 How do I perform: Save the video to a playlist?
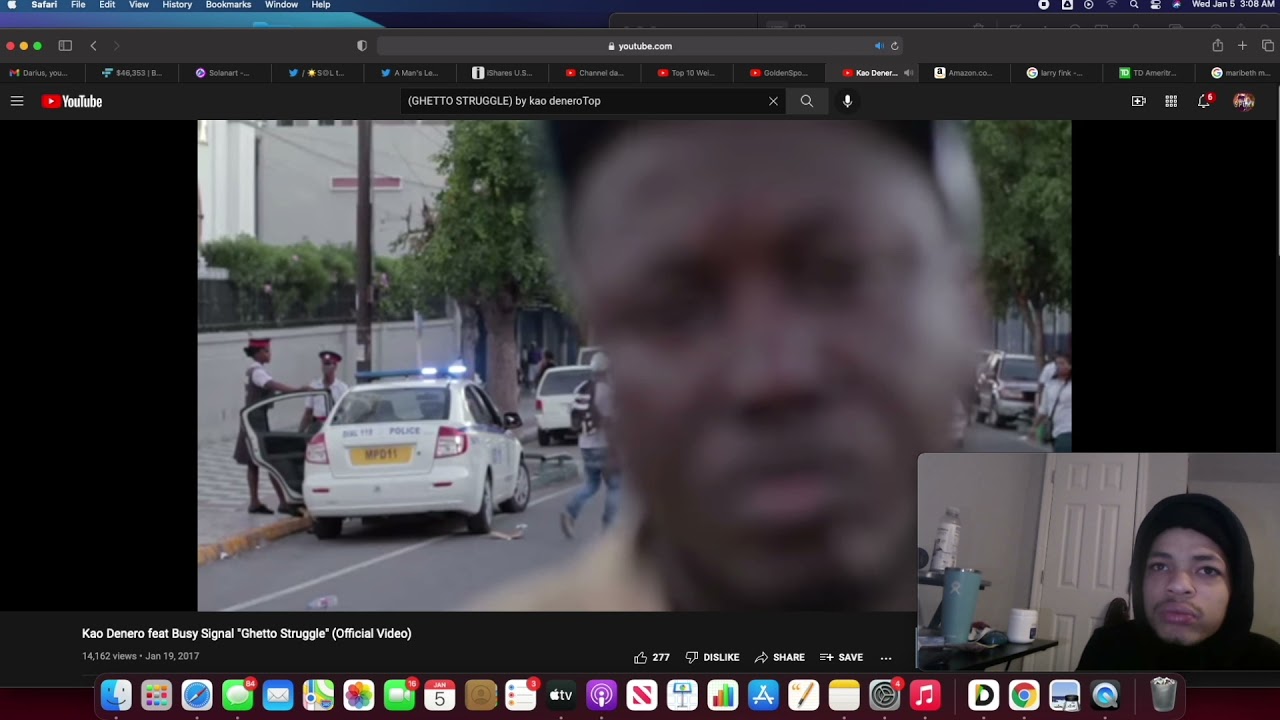tap(841, 657)
